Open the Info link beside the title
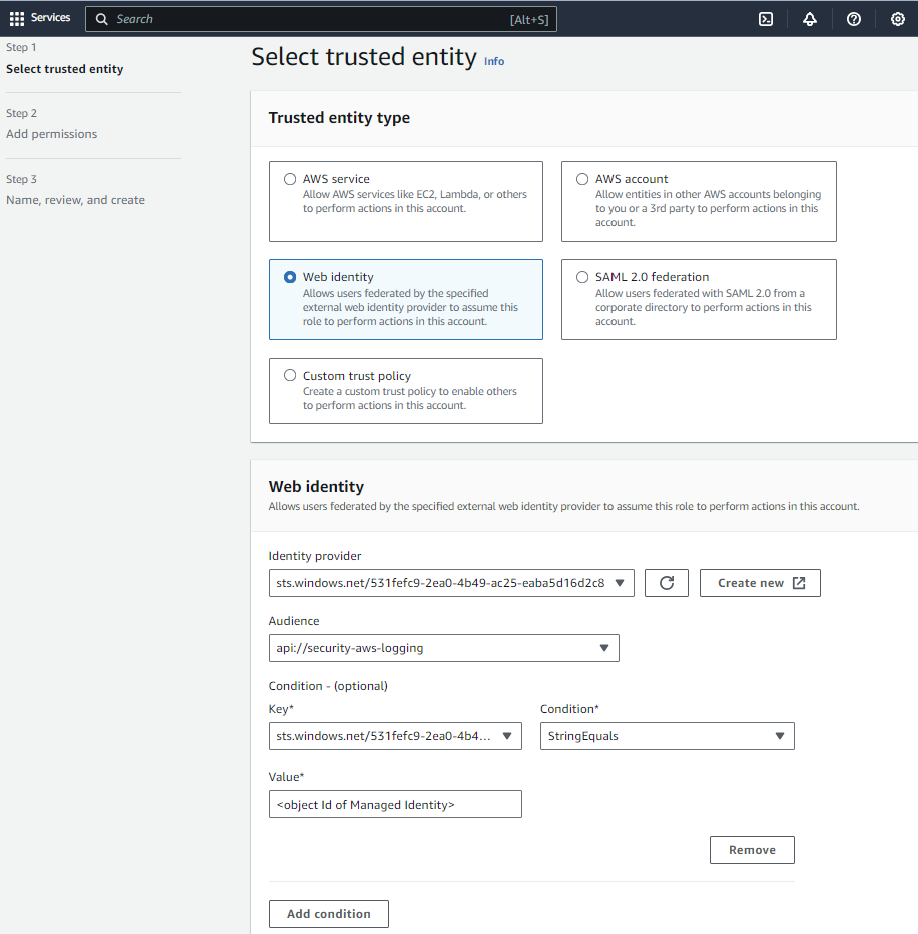 pos(494,61)
